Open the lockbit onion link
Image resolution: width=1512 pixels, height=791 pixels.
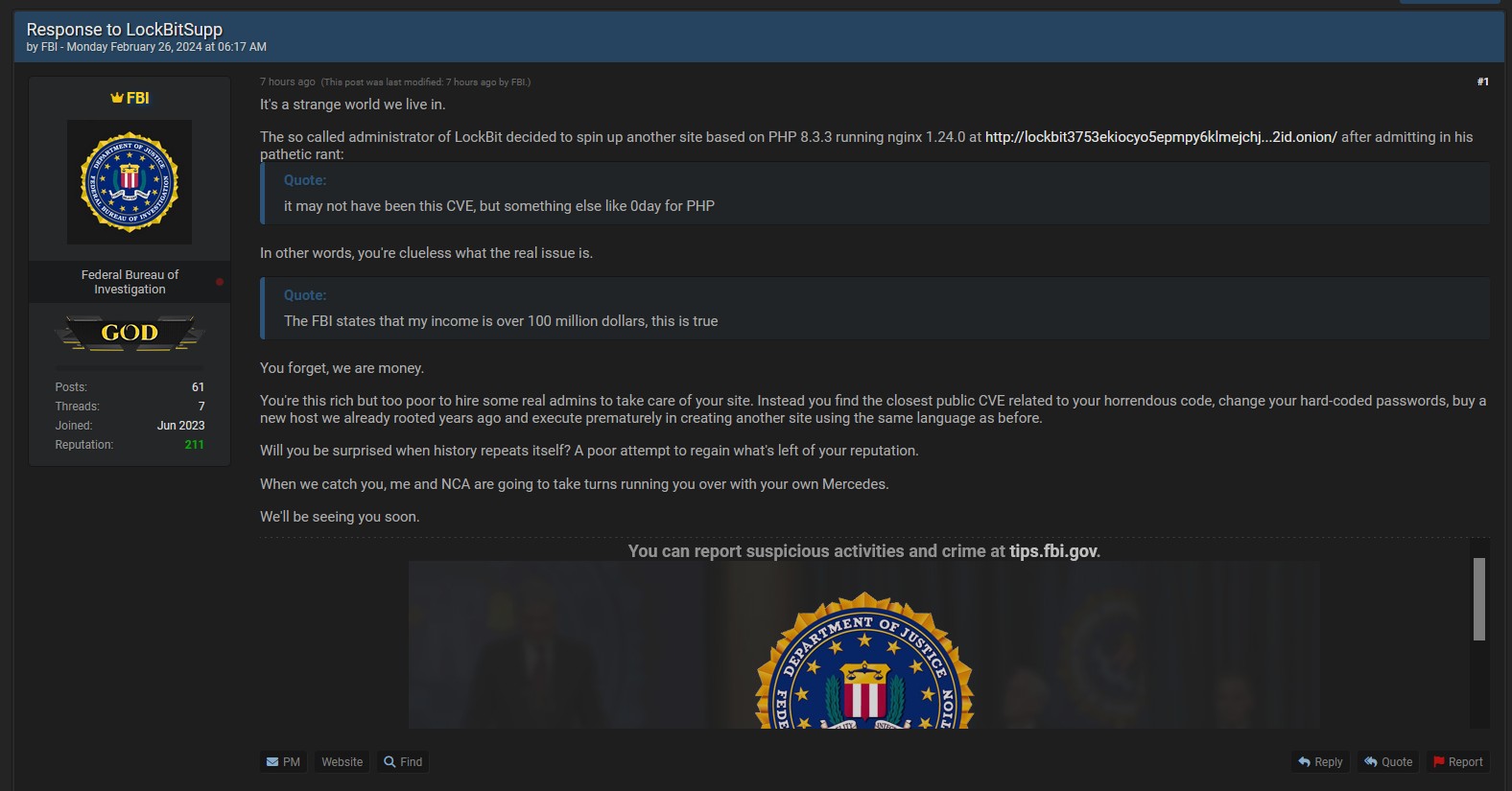point(1161,137)
